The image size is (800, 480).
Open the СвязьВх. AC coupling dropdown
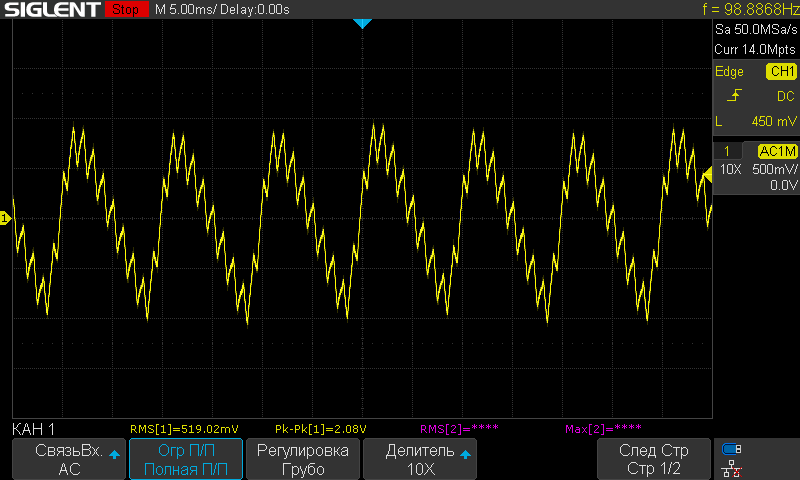pyautogui.click(x=69, y=459)
